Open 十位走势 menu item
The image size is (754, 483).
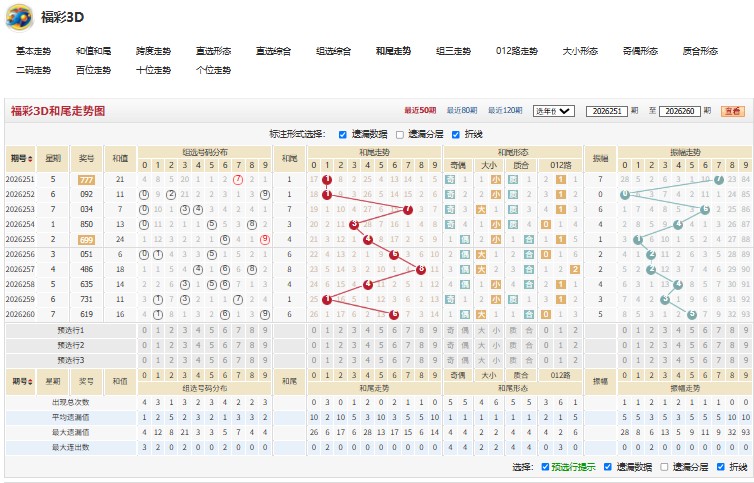(153, 70)
